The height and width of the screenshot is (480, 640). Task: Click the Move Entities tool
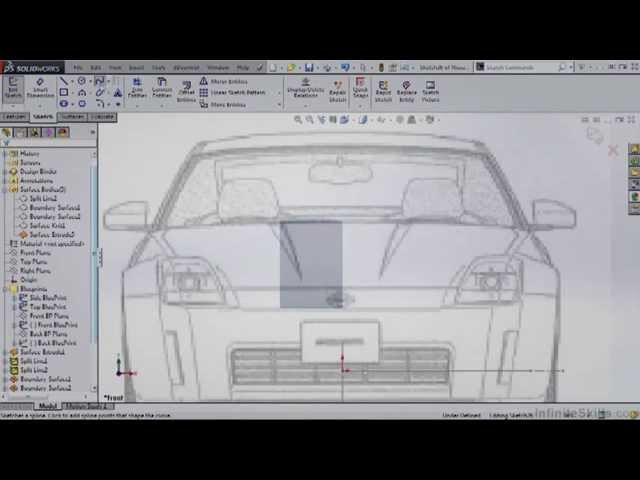(223, 104)
